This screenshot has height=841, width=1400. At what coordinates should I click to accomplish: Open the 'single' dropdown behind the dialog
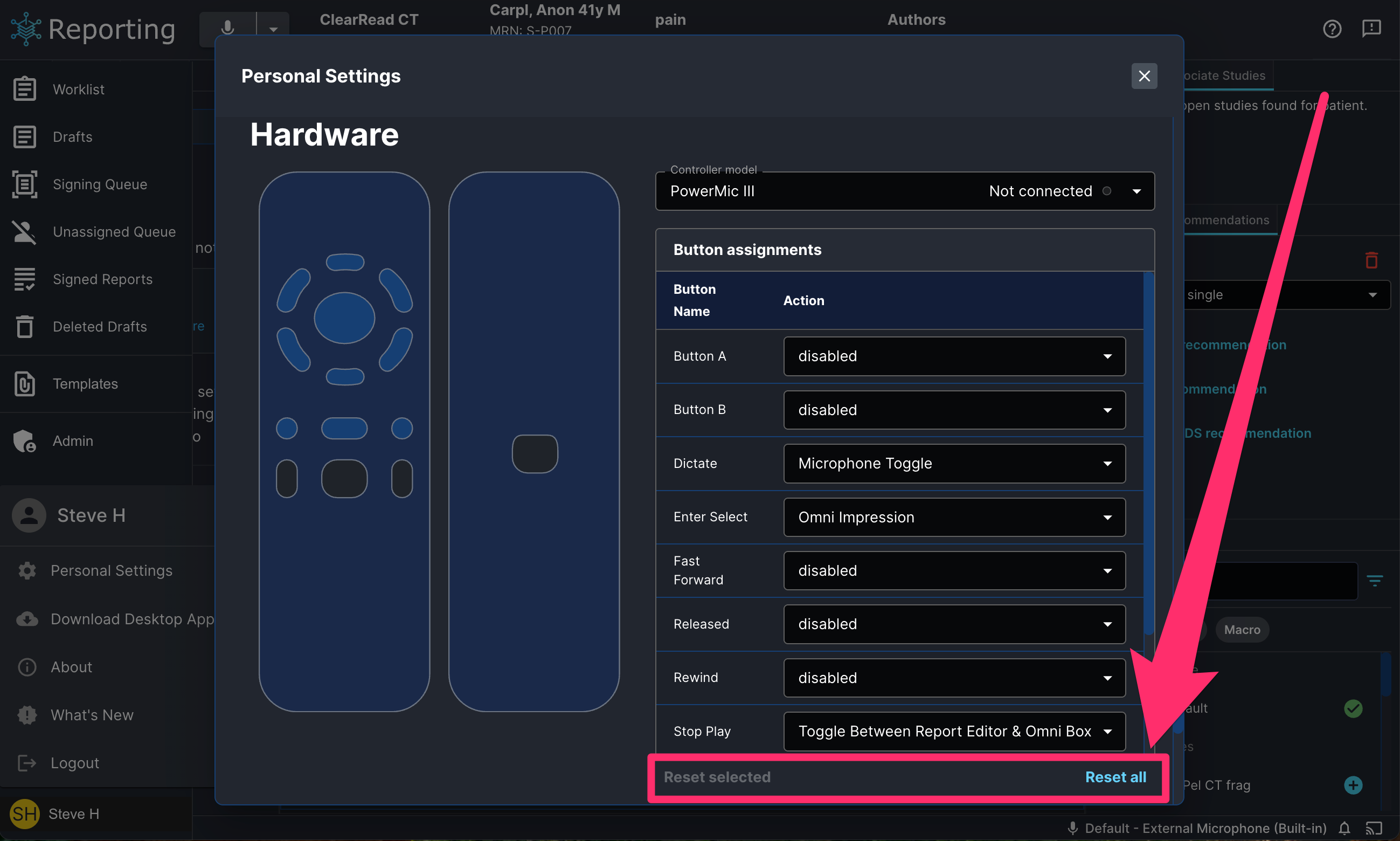(1286, 295)
